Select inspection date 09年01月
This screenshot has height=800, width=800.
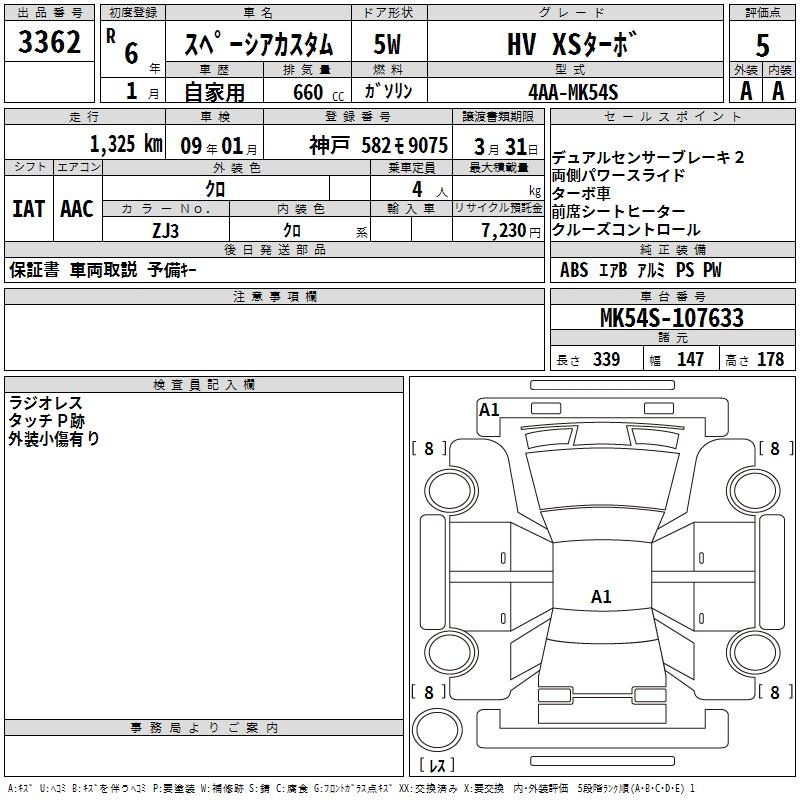click(219, 146)
